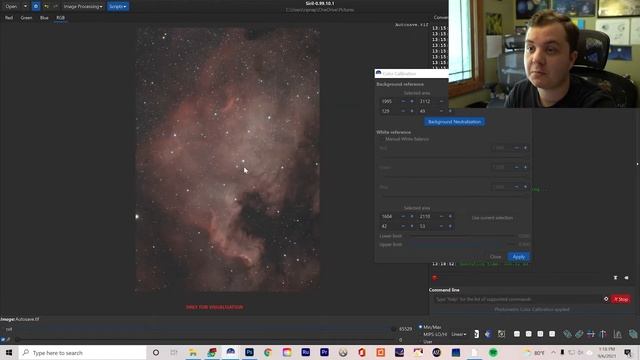Enable the Manual White Balance checkbox

point(381,139)
